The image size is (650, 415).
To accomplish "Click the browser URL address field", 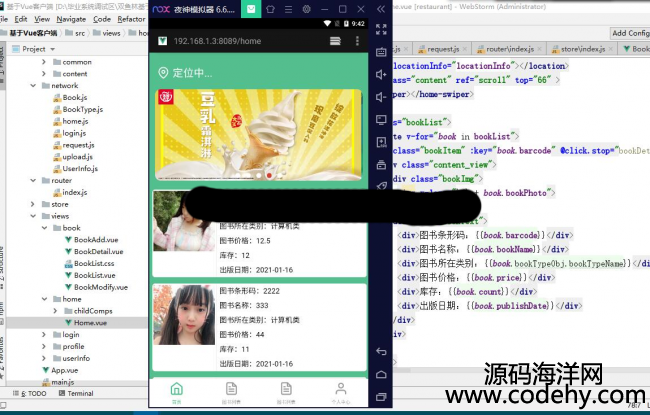I will point(217,41).
